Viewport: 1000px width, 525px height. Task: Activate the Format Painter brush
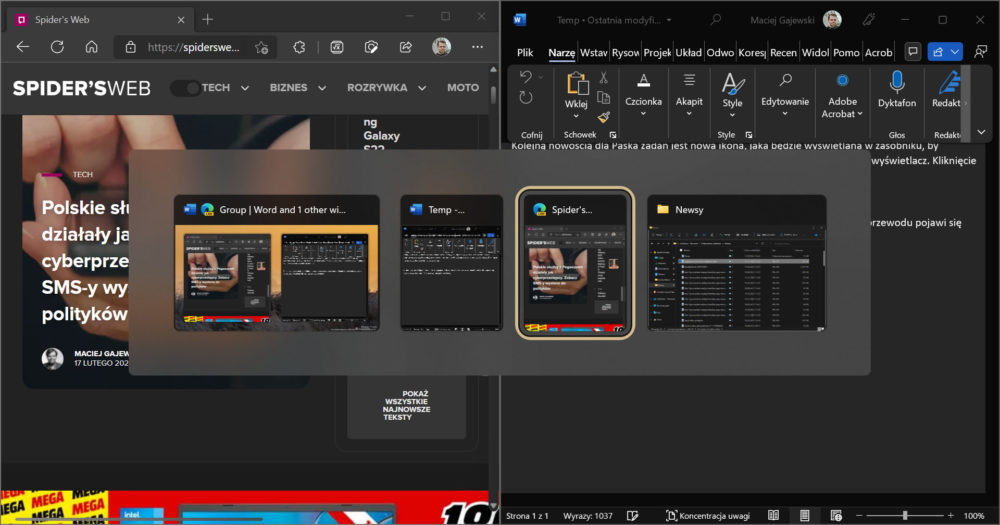tap(603, 117)
